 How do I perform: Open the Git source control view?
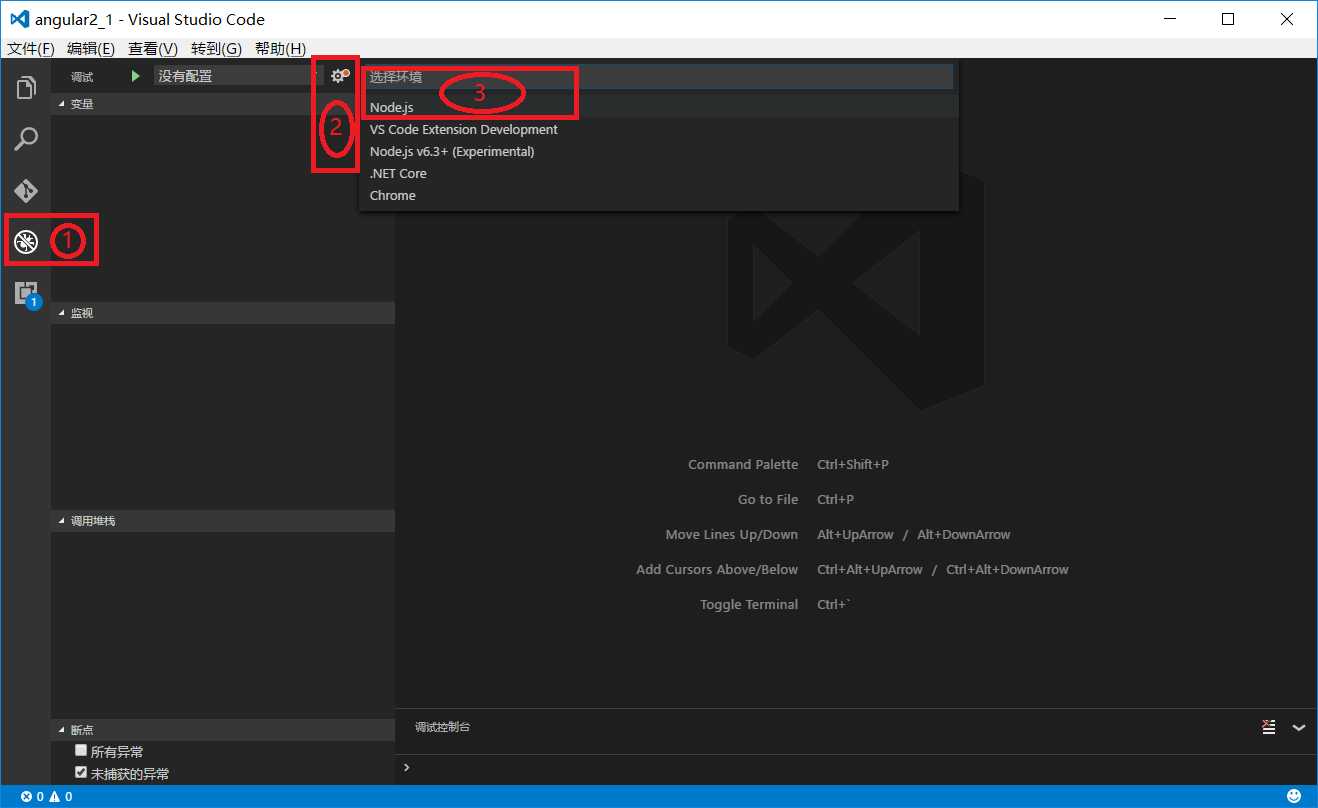coord(26,190)
